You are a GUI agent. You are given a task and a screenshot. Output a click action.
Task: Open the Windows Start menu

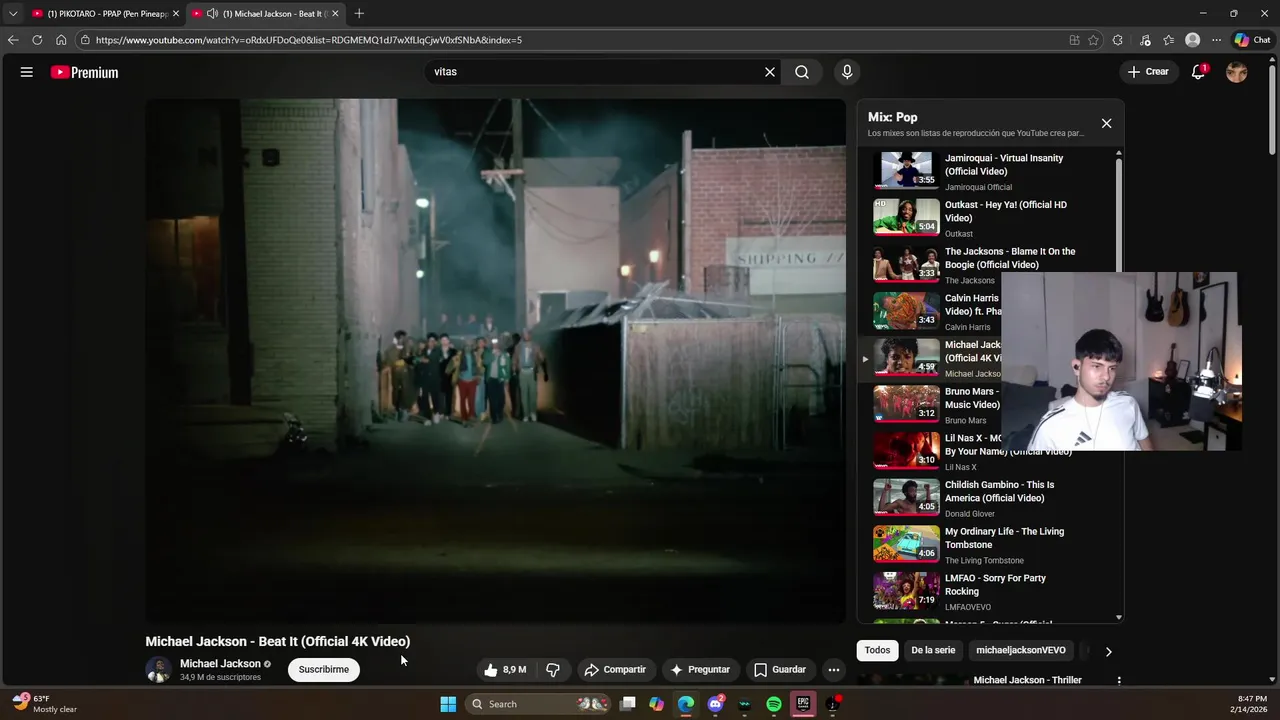click(x=448, y=704)
